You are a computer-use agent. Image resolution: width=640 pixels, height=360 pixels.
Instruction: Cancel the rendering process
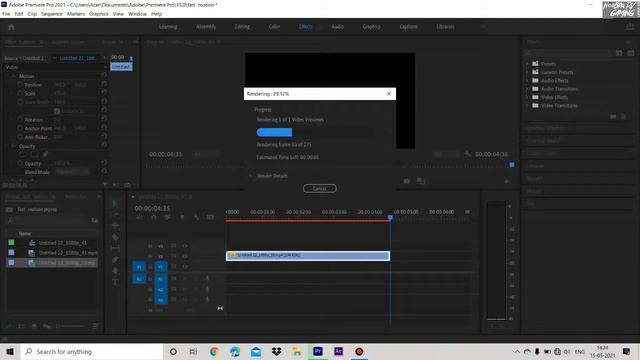(320, 188)
